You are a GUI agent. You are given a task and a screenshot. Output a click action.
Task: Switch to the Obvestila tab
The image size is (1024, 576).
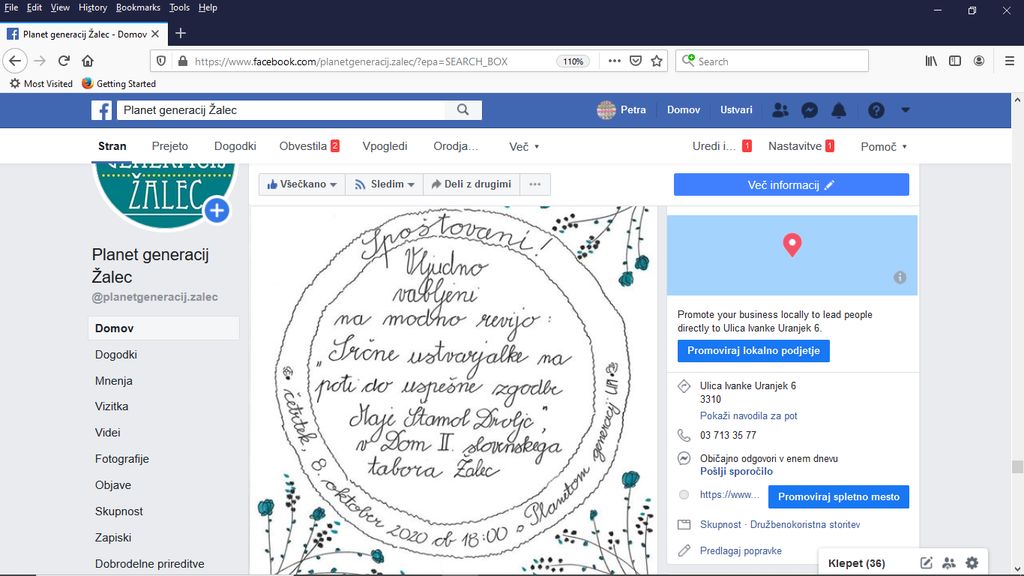[308, 146]
